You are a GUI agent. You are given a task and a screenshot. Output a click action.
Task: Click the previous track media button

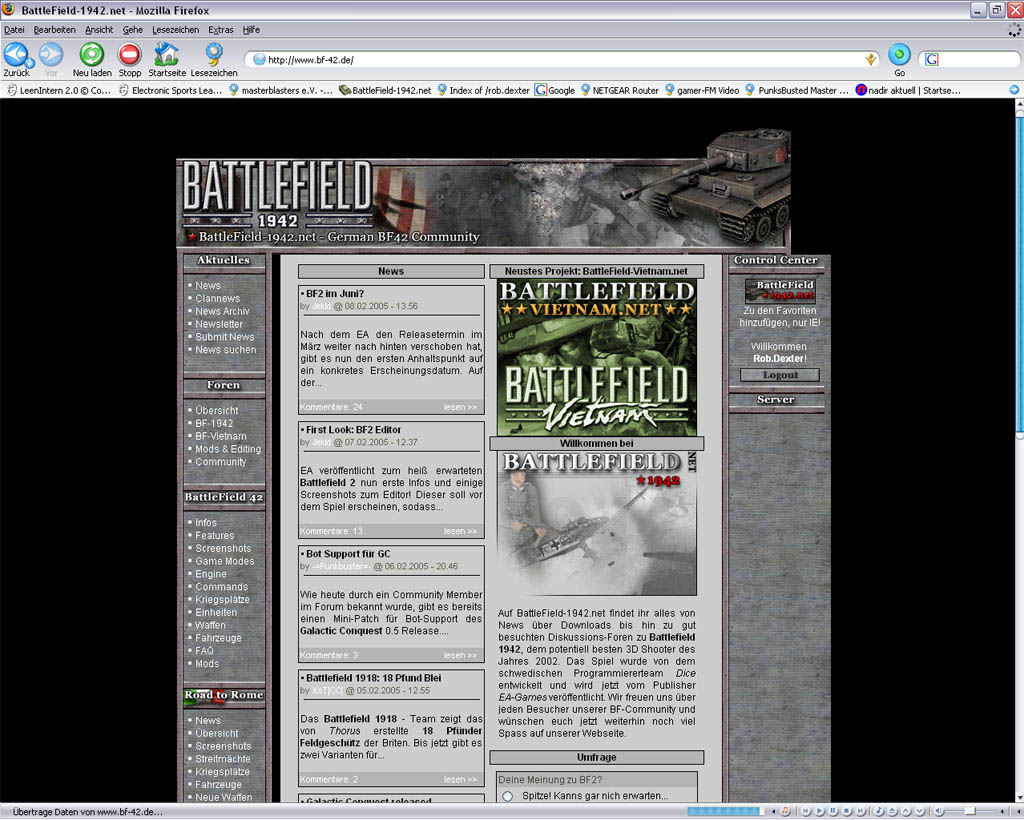pos(806,811)
